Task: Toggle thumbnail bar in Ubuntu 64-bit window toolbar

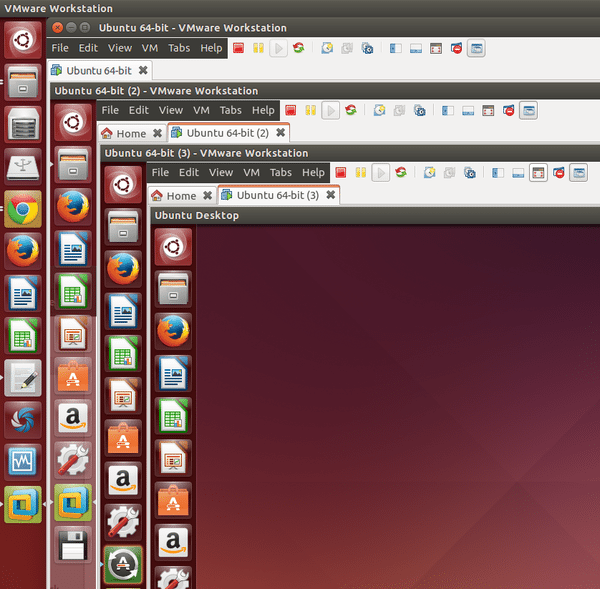Action: pos(416,48)
